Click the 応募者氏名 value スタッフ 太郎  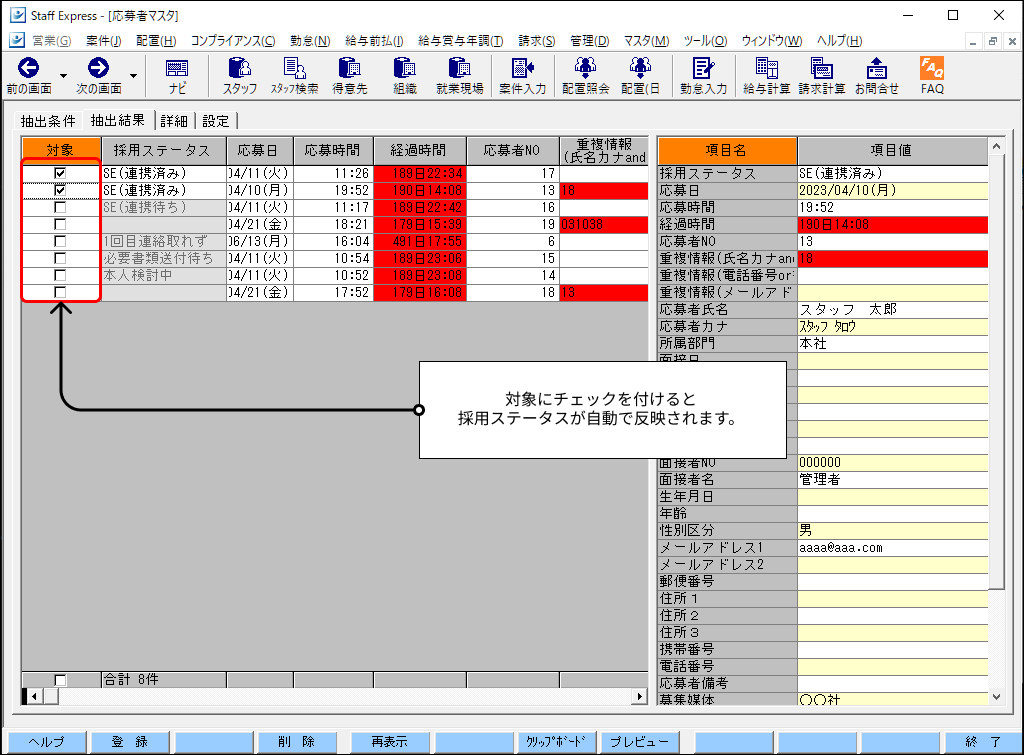pos(893,310)
